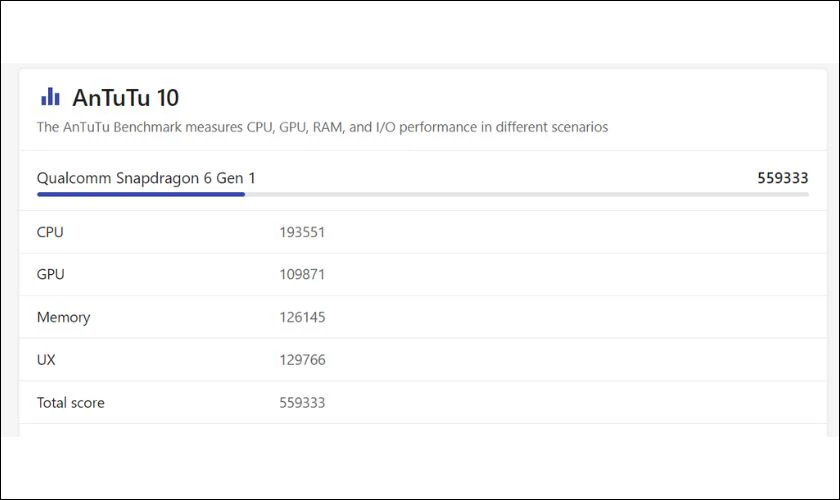Viewport: 840px width, 500px height.
Task: Select the UX value 129766
Action: click(x=302, y=360)
